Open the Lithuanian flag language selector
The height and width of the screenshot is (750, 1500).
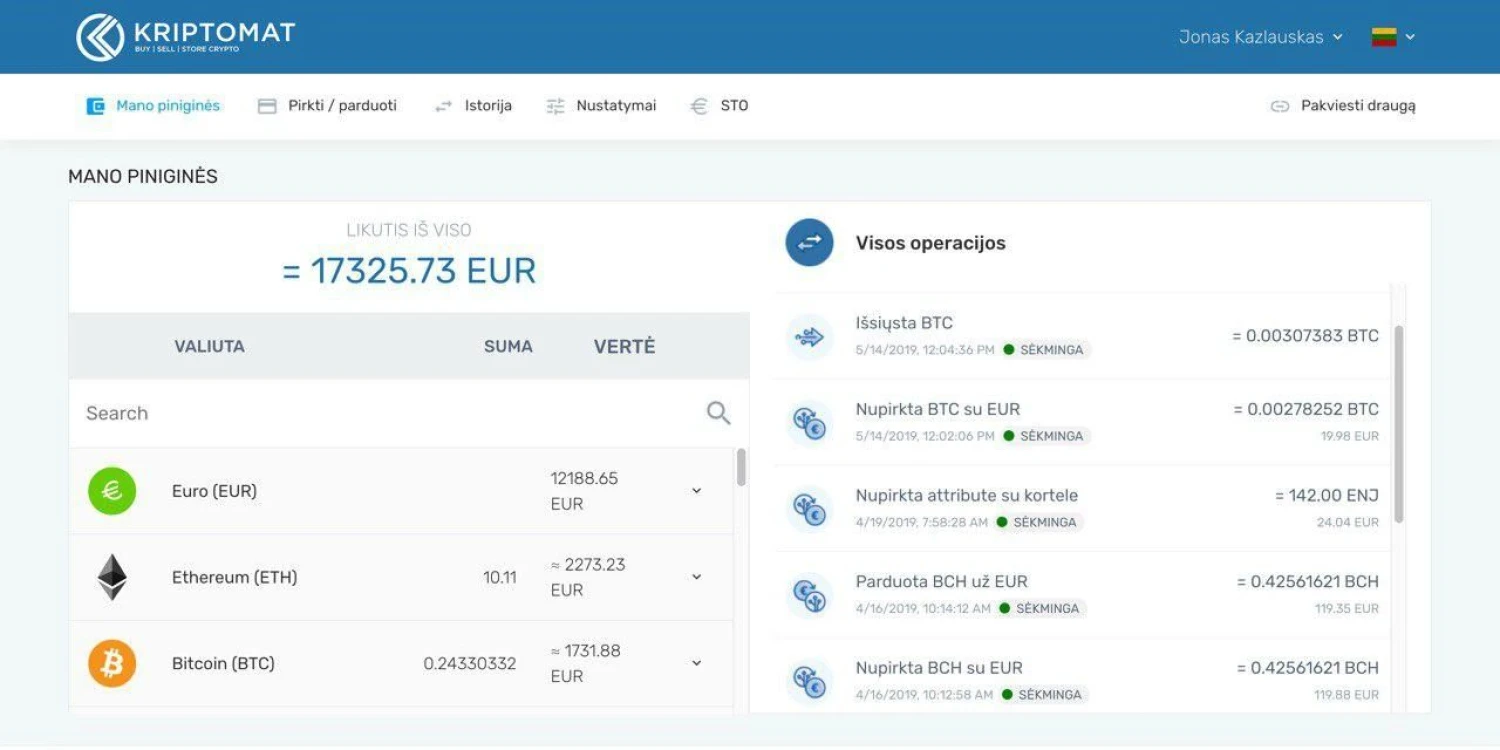pos(1393,37)
